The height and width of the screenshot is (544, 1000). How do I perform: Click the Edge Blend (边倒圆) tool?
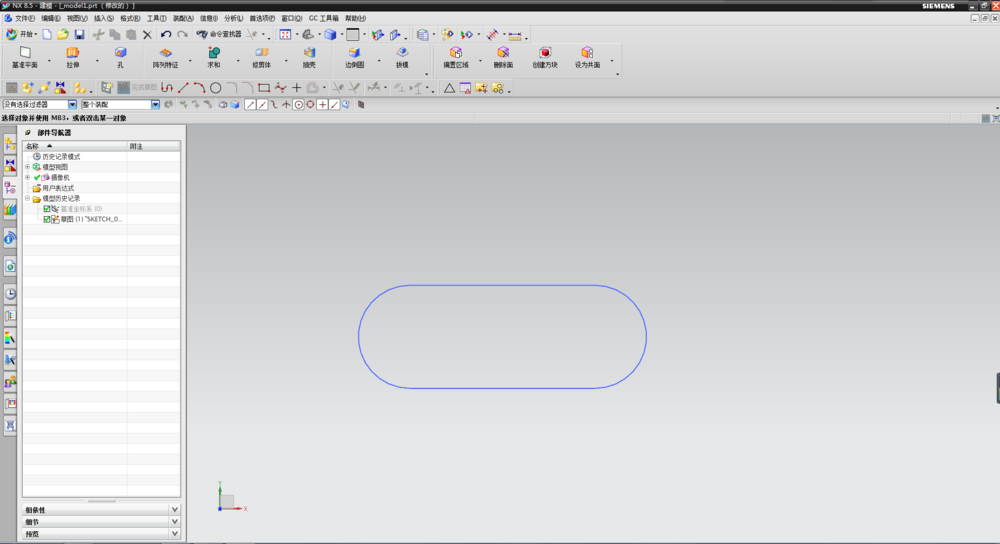tap(354, 54)
